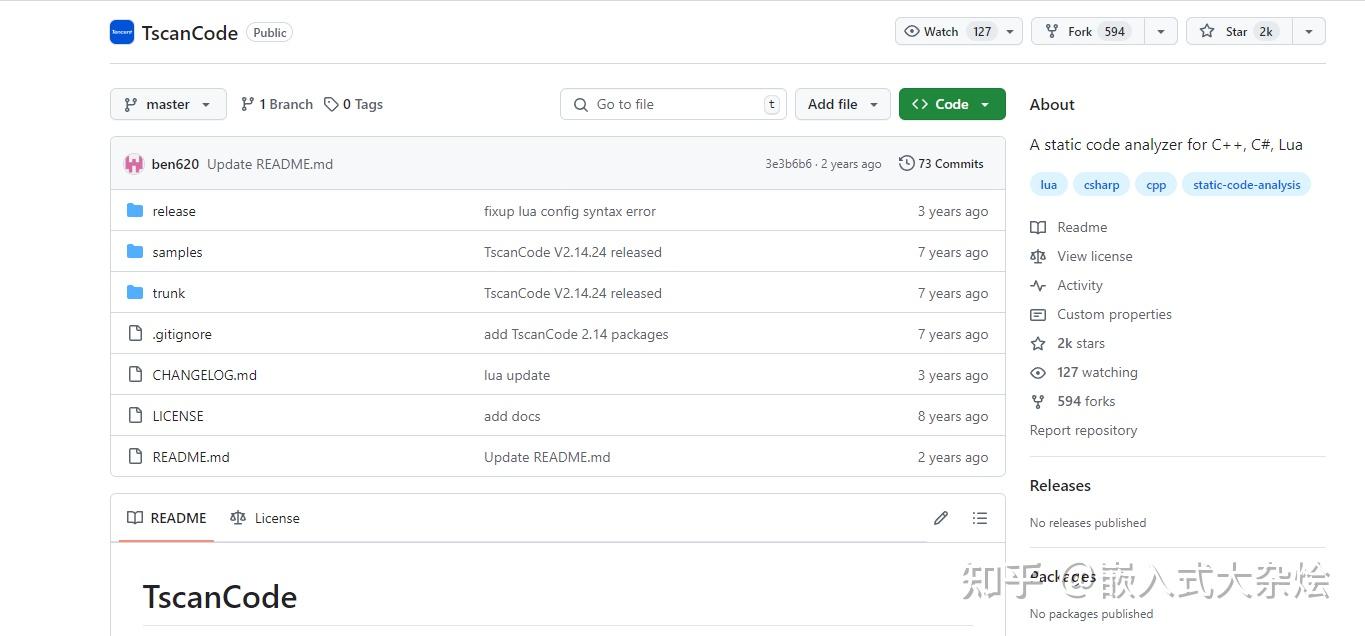This screenshot has width=1365, height=636.
Task: Expand the green Code dropdown
Action: [951, 104]
